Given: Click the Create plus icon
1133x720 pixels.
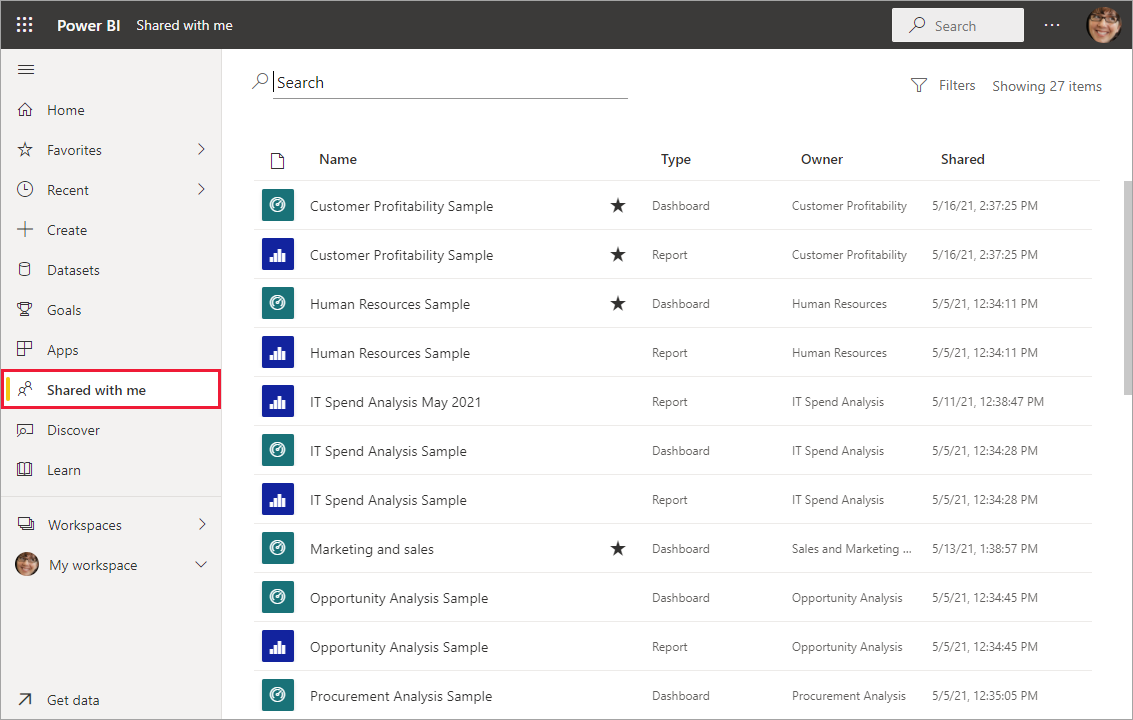Looking at the screenshot, I should [x=25, y=229].
